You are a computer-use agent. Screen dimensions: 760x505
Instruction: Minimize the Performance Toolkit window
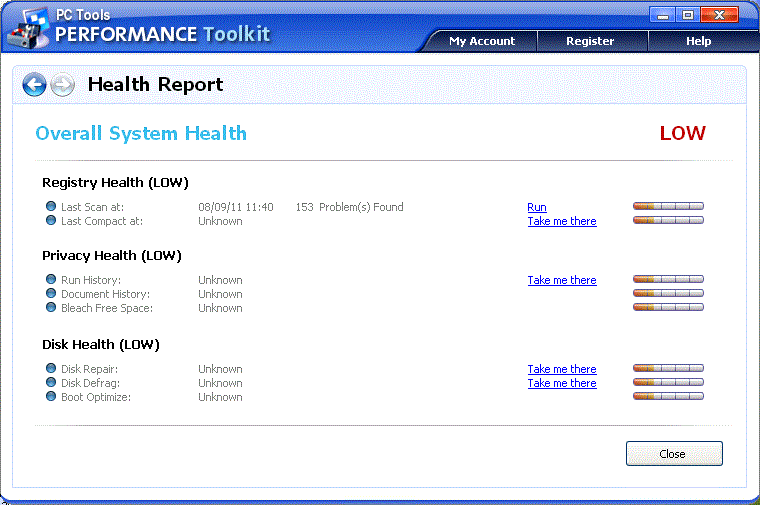pos(663,15)
